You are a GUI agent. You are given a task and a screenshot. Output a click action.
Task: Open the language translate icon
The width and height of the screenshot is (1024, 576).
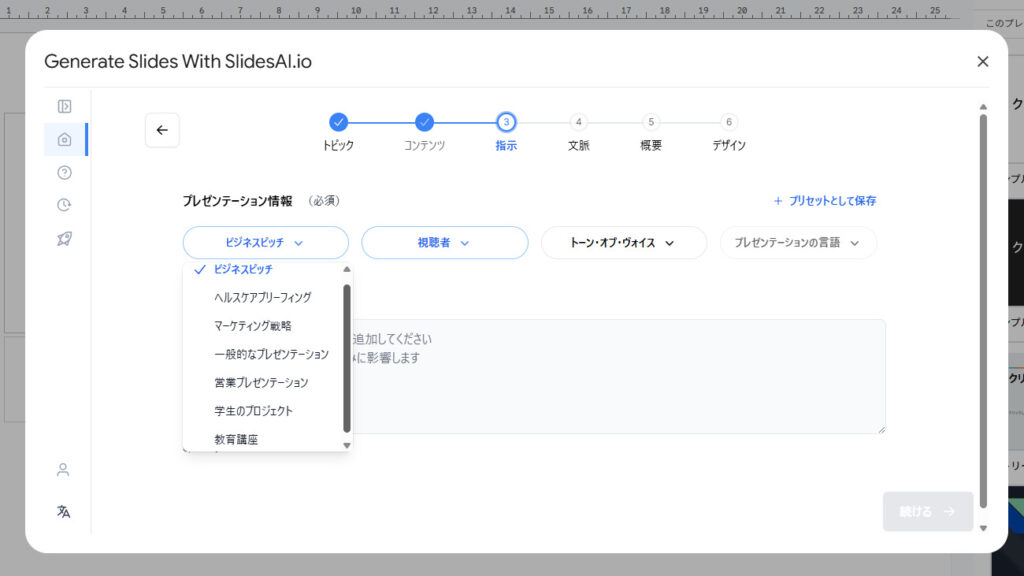63,511
